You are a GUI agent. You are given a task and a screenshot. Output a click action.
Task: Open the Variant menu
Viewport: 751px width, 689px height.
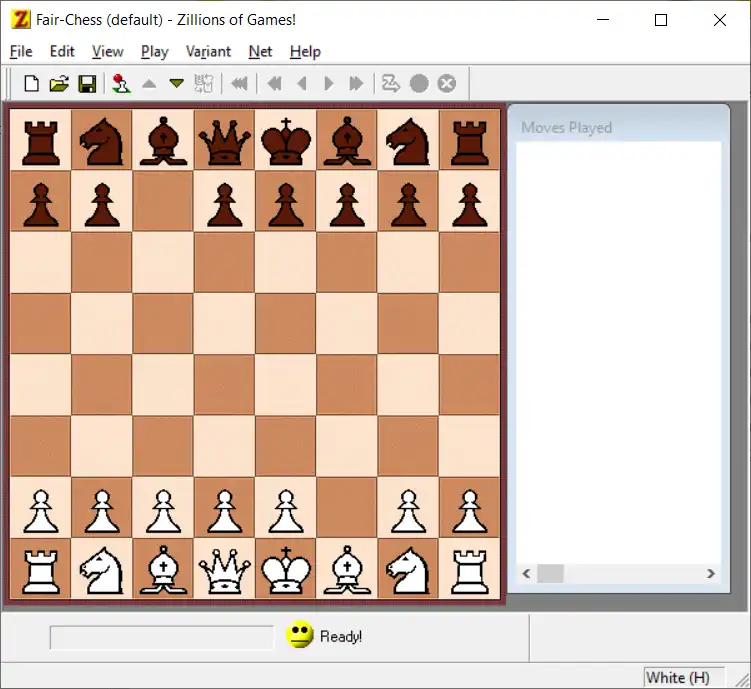point(208,51)
